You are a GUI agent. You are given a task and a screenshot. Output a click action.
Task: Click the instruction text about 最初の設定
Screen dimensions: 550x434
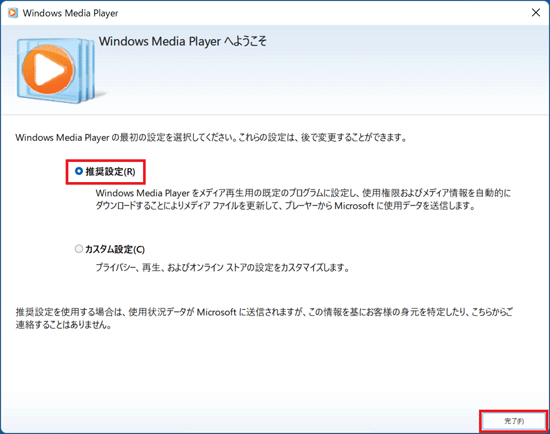click(x=211, y=137)
